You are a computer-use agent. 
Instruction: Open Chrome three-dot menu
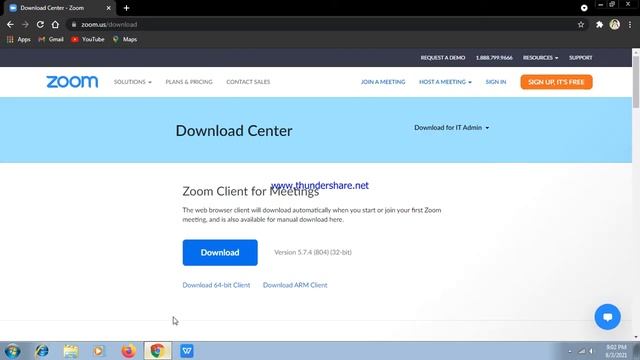[630, 24]
